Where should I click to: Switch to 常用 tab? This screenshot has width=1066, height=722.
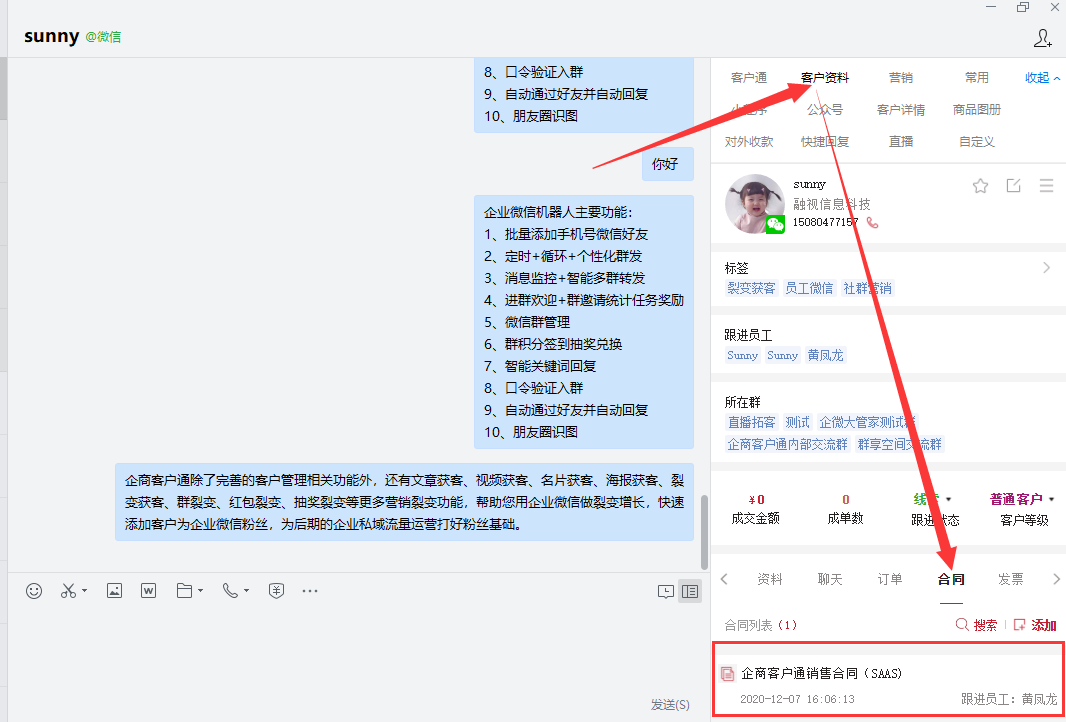976,78
